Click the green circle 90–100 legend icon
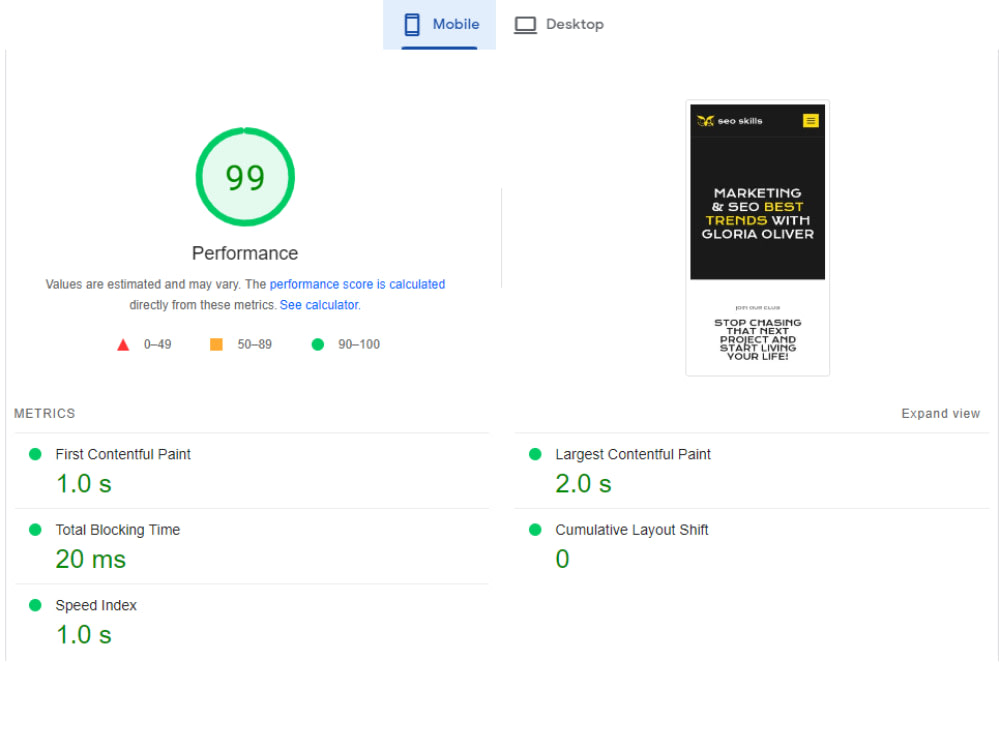 tap(318, 344)
